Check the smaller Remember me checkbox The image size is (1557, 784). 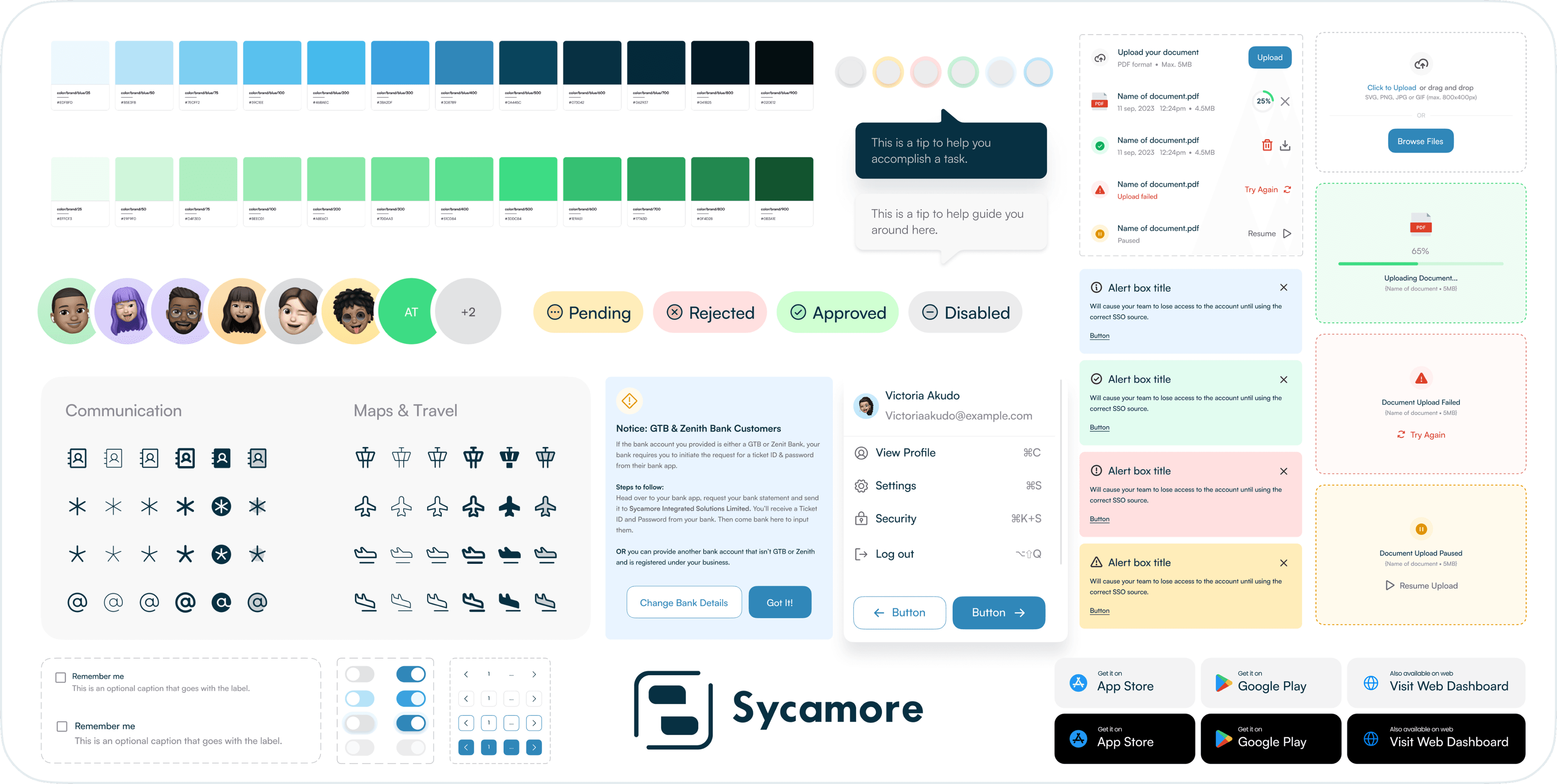coord(60,677)
